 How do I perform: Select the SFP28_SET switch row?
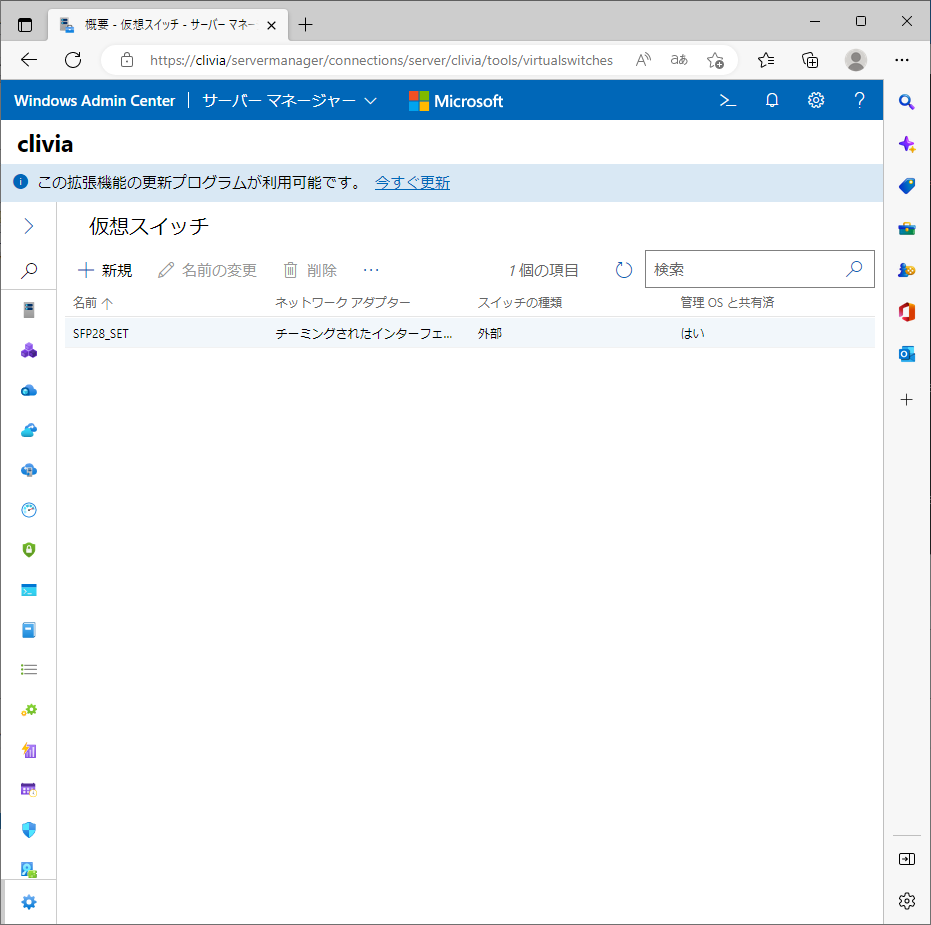pos(470,333)
